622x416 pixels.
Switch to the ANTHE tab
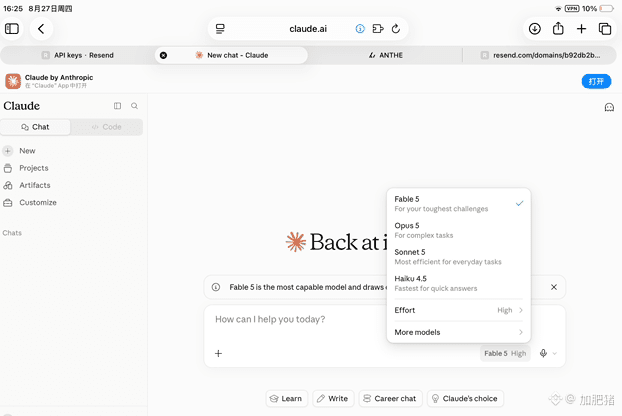386,55
